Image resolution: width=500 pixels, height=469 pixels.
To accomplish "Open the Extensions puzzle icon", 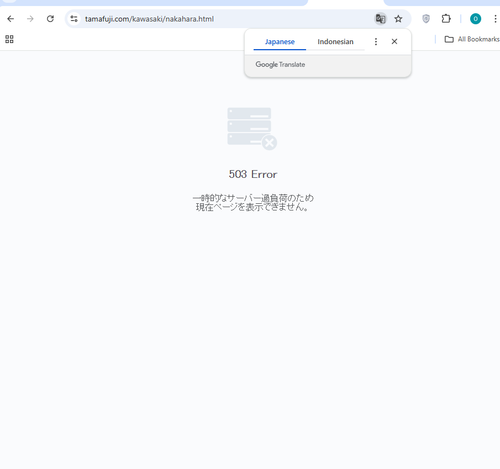I will pos(446,19).
